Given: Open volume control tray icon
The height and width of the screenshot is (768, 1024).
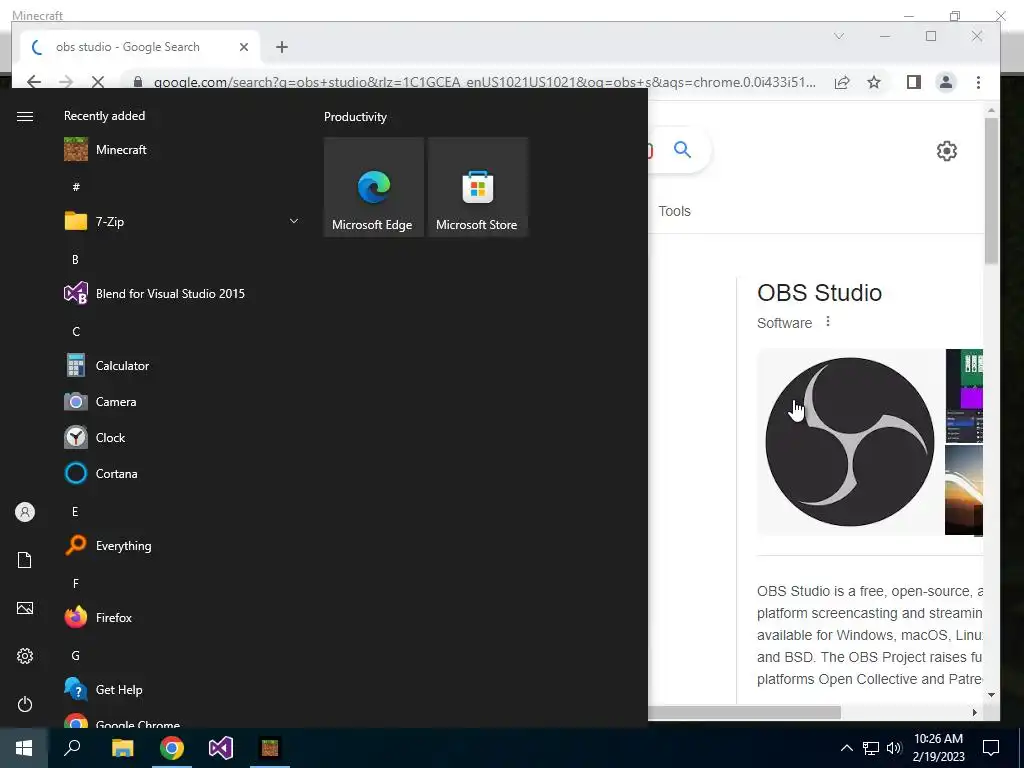Looking at the screenshot, I should point(894,748).
